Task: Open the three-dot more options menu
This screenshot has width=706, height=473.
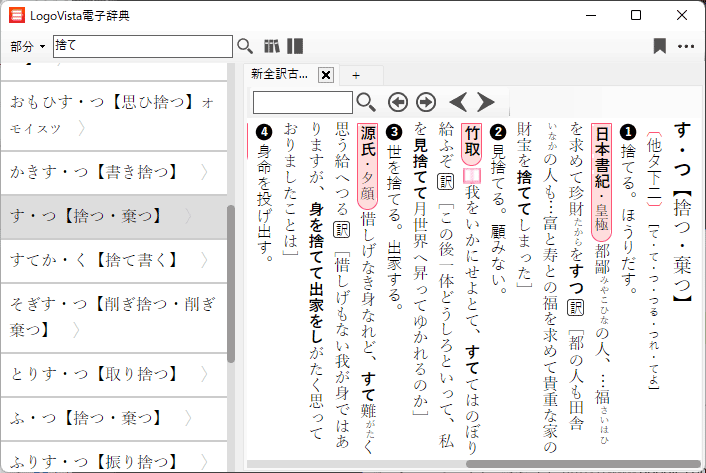Action: click(x=686, y=46)
